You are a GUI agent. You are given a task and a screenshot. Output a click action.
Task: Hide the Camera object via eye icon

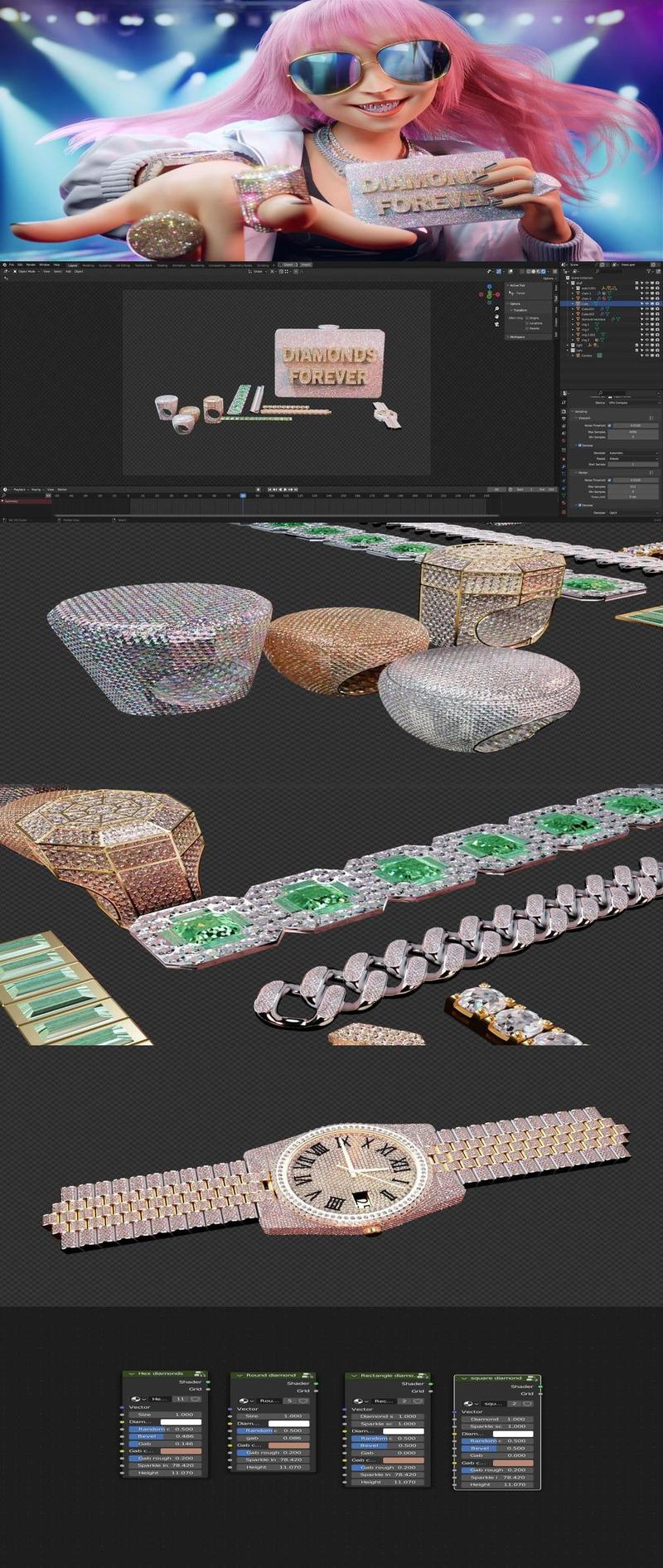(x=647, y=356)
